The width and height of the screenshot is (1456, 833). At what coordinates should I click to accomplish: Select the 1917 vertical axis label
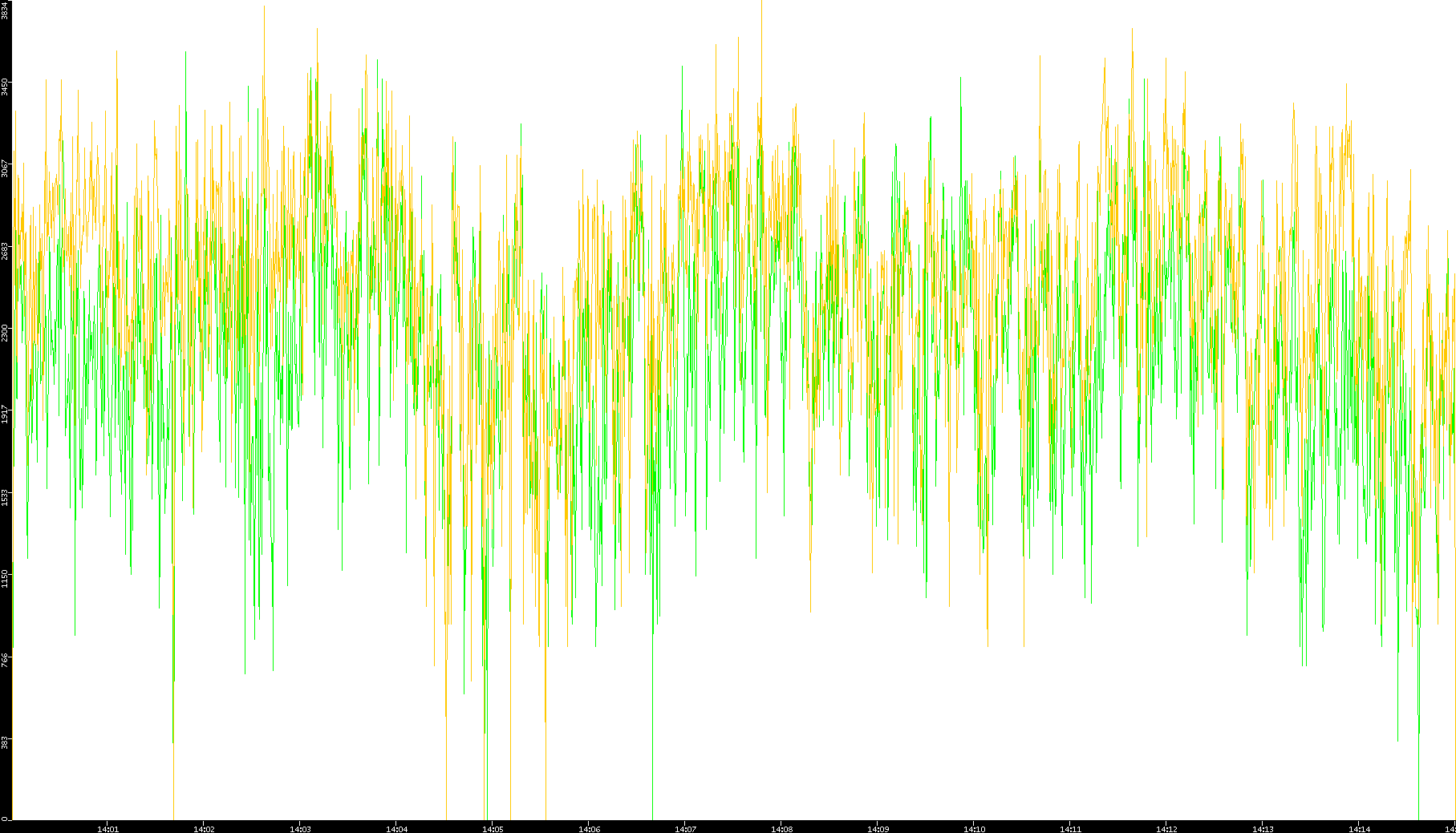(x=5, y=414)
